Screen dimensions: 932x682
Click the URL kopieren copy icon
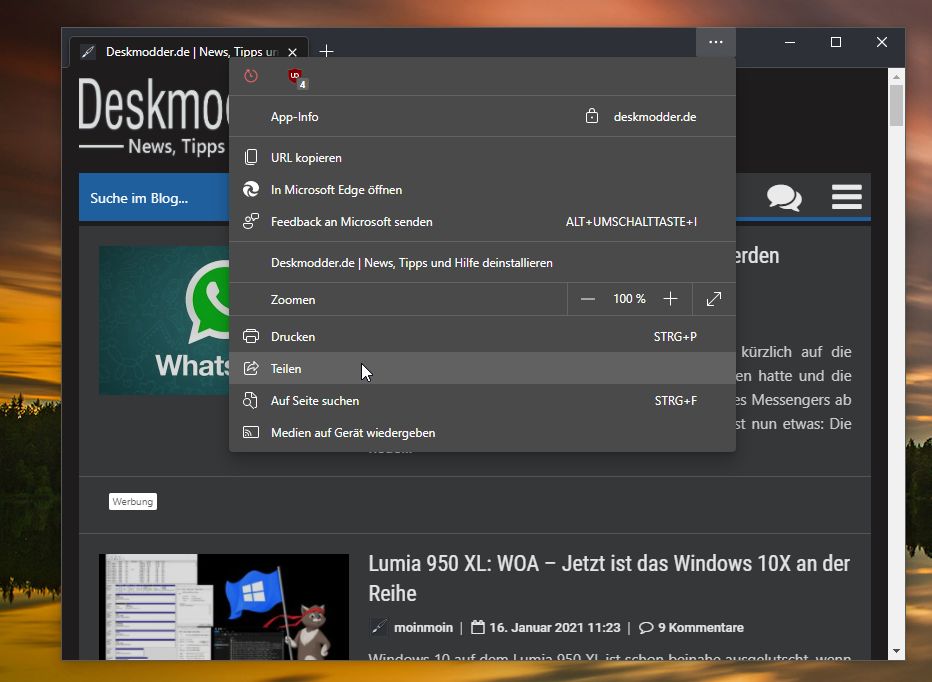tap(251, 158)
